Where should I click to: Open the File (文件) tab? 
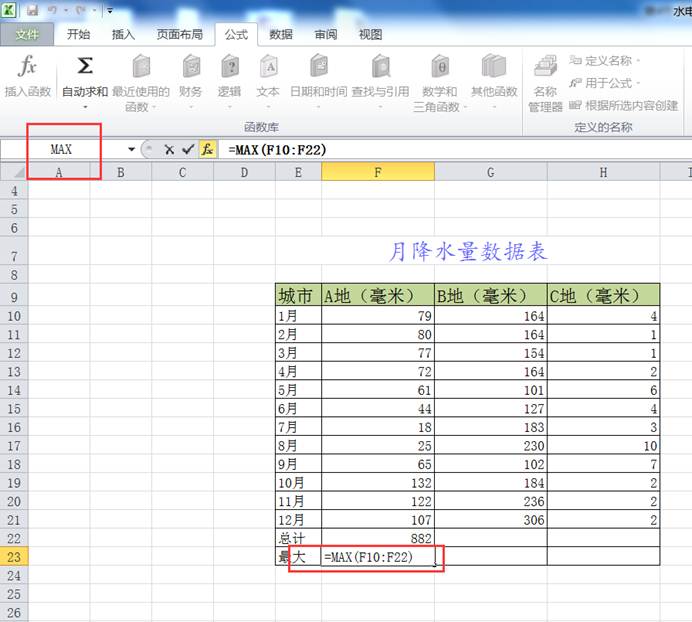pos(27,34)
